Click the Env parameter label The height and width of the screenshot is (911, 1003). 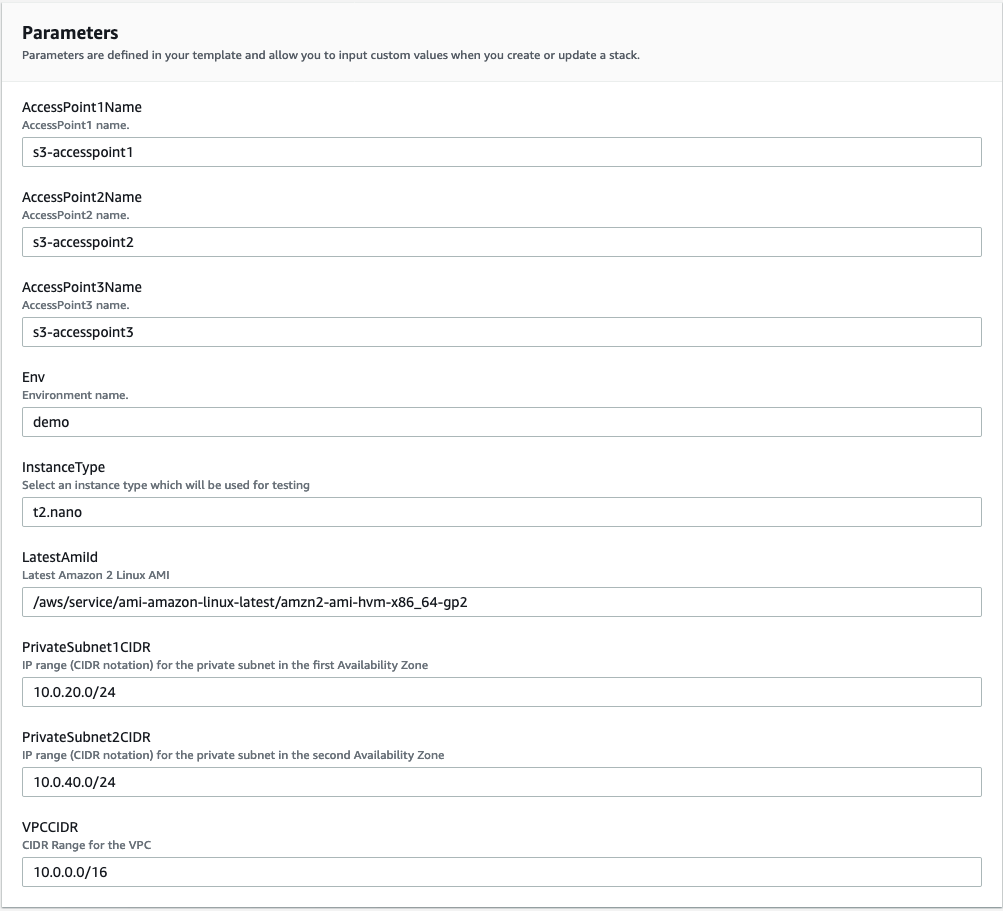click(35, 377)
